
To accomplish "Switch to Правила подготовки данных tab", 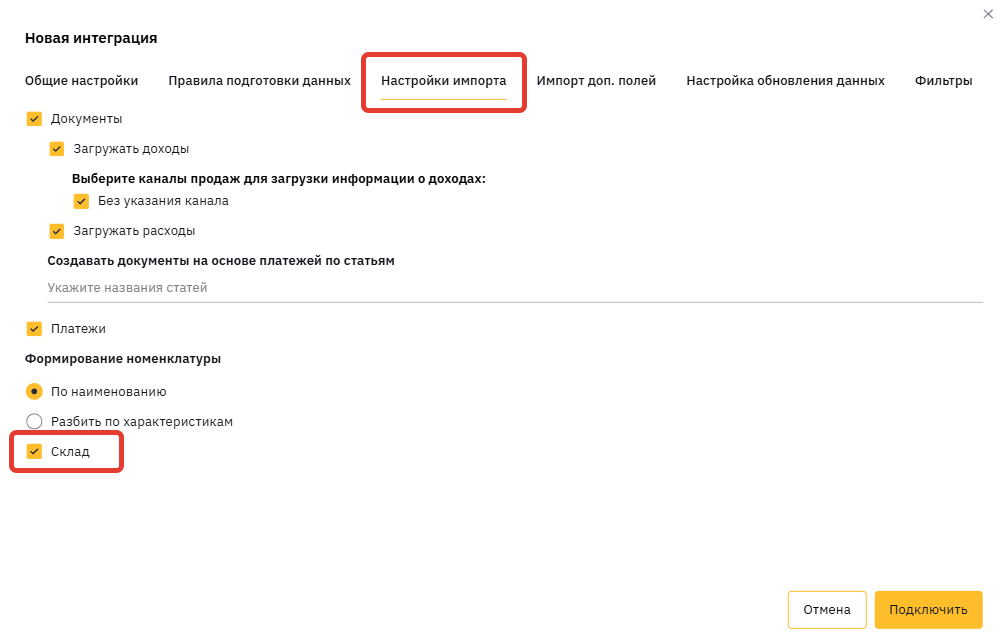I will click(x=259, y=81).
